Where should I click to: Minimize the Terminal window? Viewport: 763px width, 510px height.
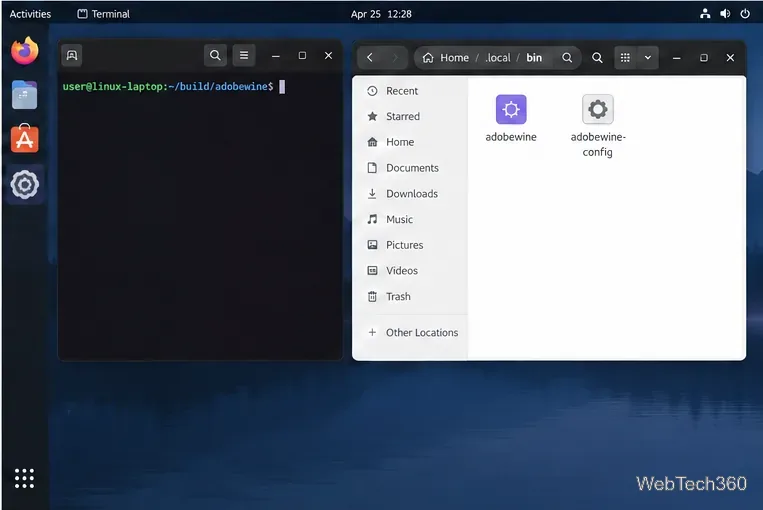[x=276, y=56]
